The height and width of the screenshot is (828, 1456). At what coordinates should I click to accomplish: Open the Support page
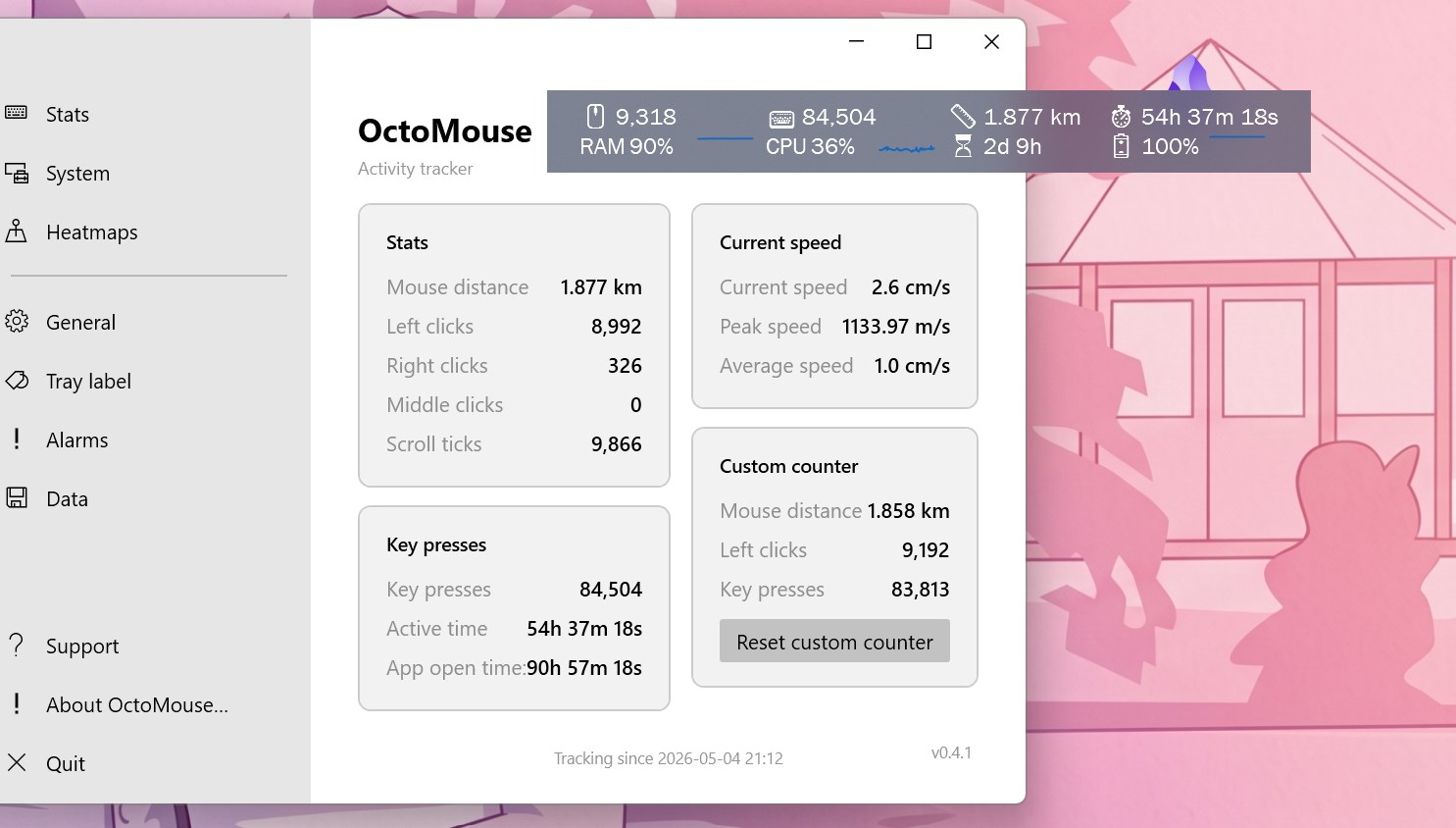pos(82,647)
